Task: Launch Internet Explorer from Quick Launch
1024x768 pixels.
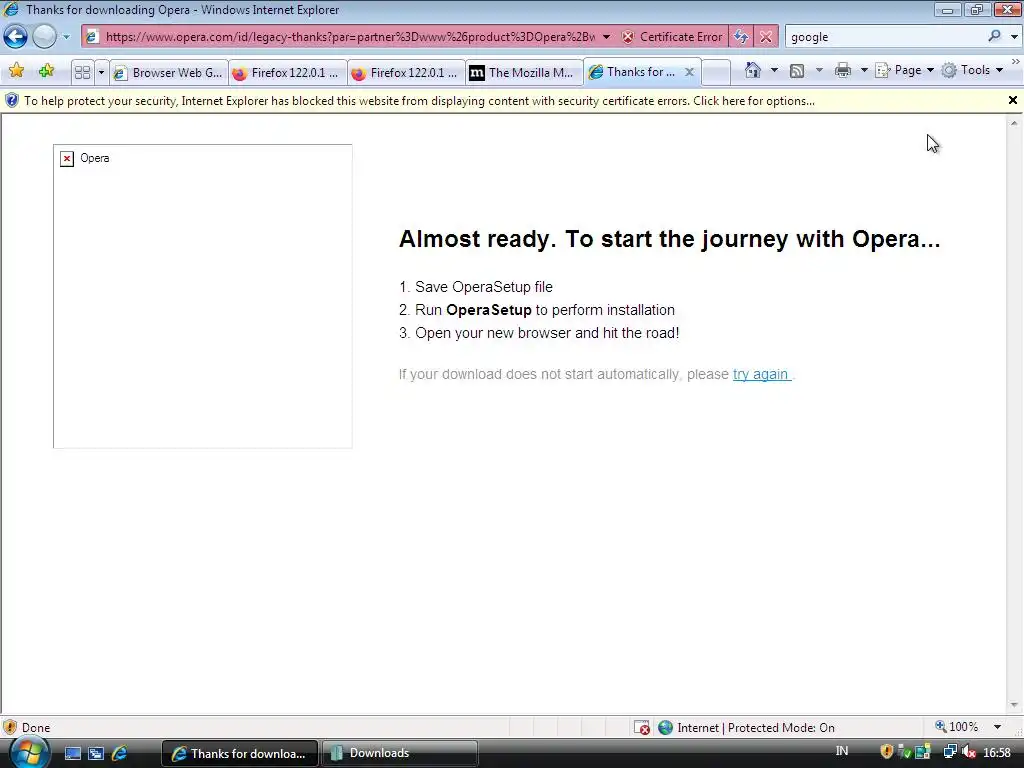Action: point(120,754)
